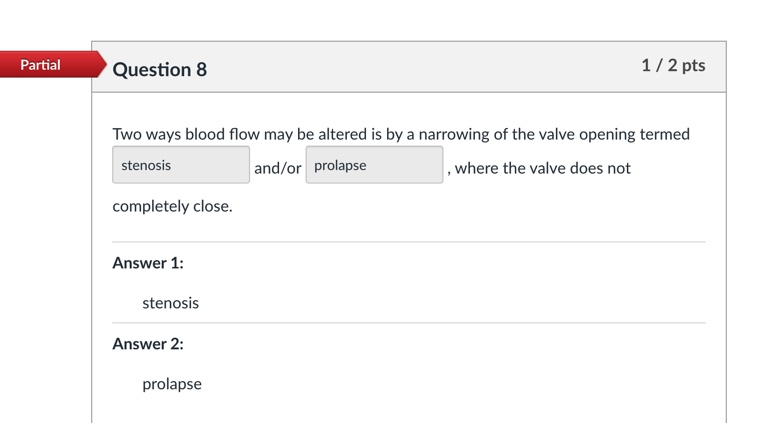Select the Question 8 heading

click(x=160, y=69)
